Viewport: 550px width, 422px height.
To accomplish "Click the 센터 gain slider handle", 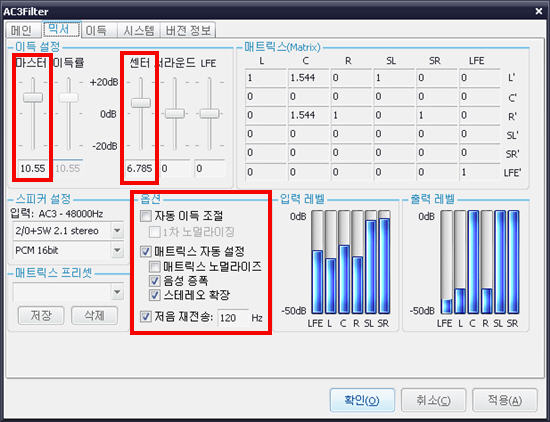I will [141, 103].
